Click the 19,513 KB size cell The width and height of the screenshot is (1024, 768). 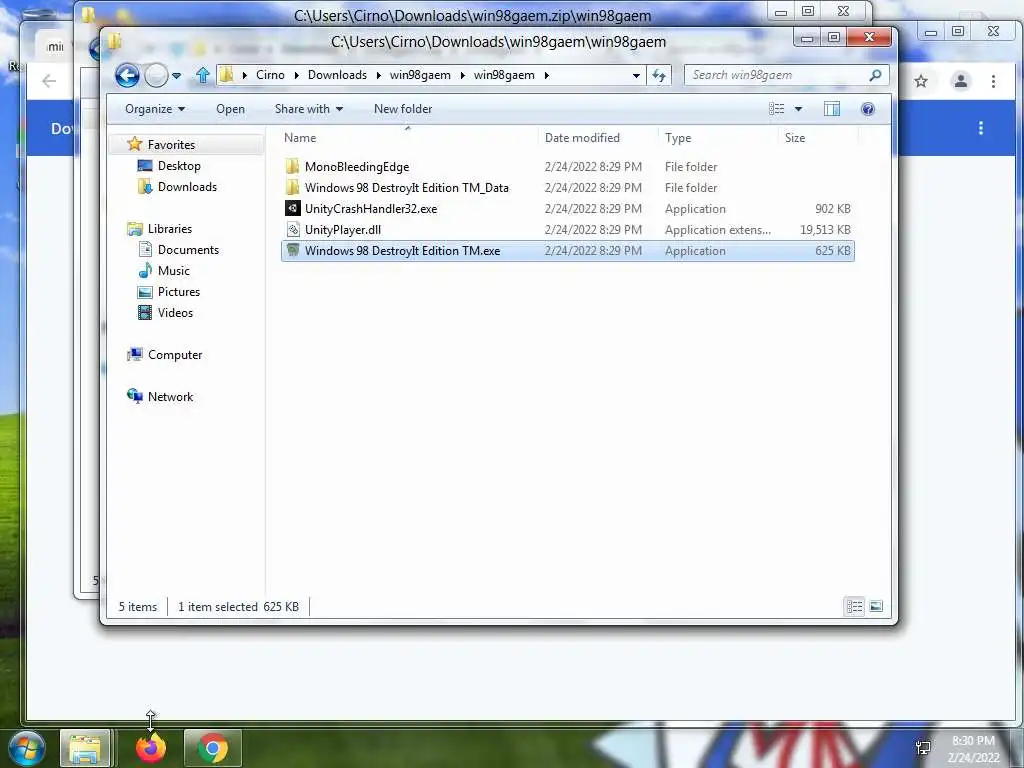click(x=825, y=229)
